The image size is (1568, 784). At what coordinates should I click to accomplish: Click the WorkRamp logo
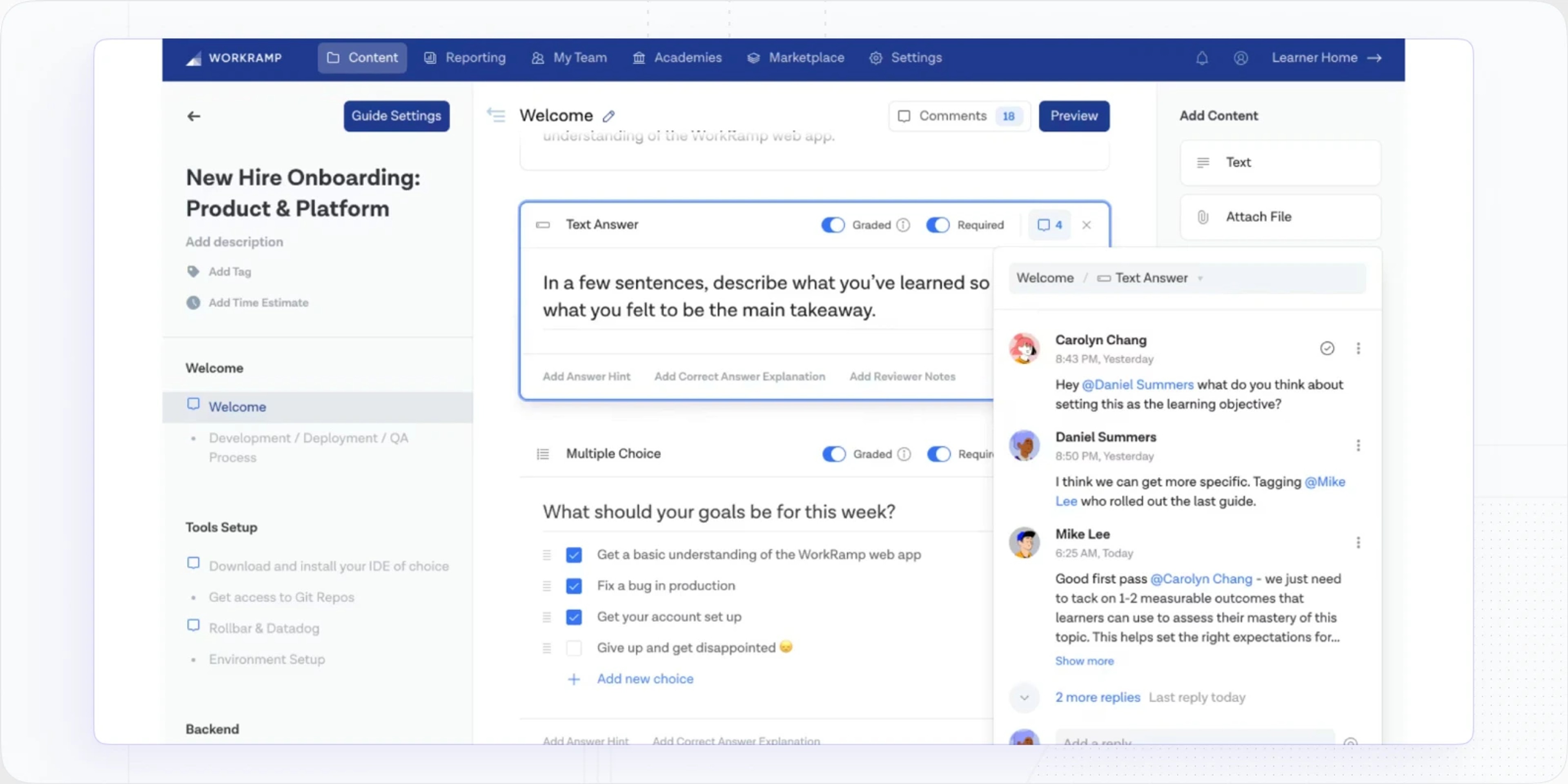(x=234, y=58)
